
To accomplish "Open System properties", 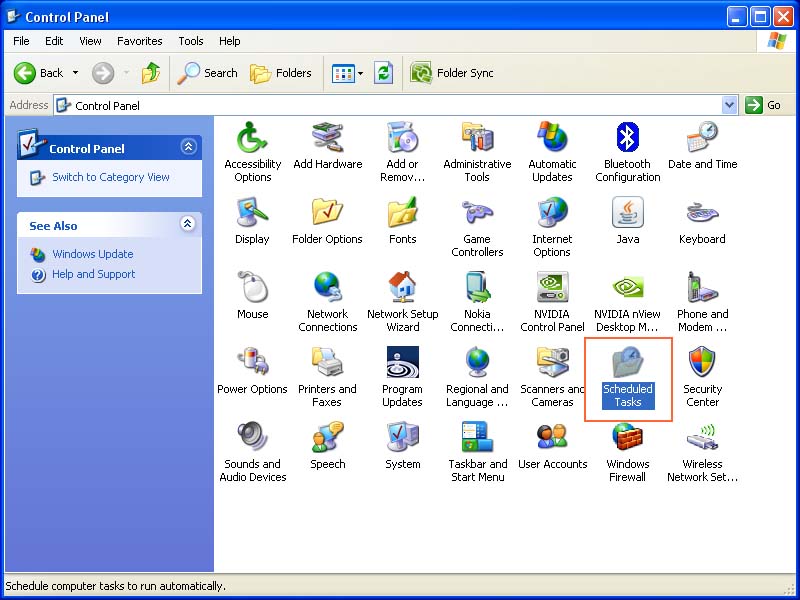I will click(x=403, y=445).
